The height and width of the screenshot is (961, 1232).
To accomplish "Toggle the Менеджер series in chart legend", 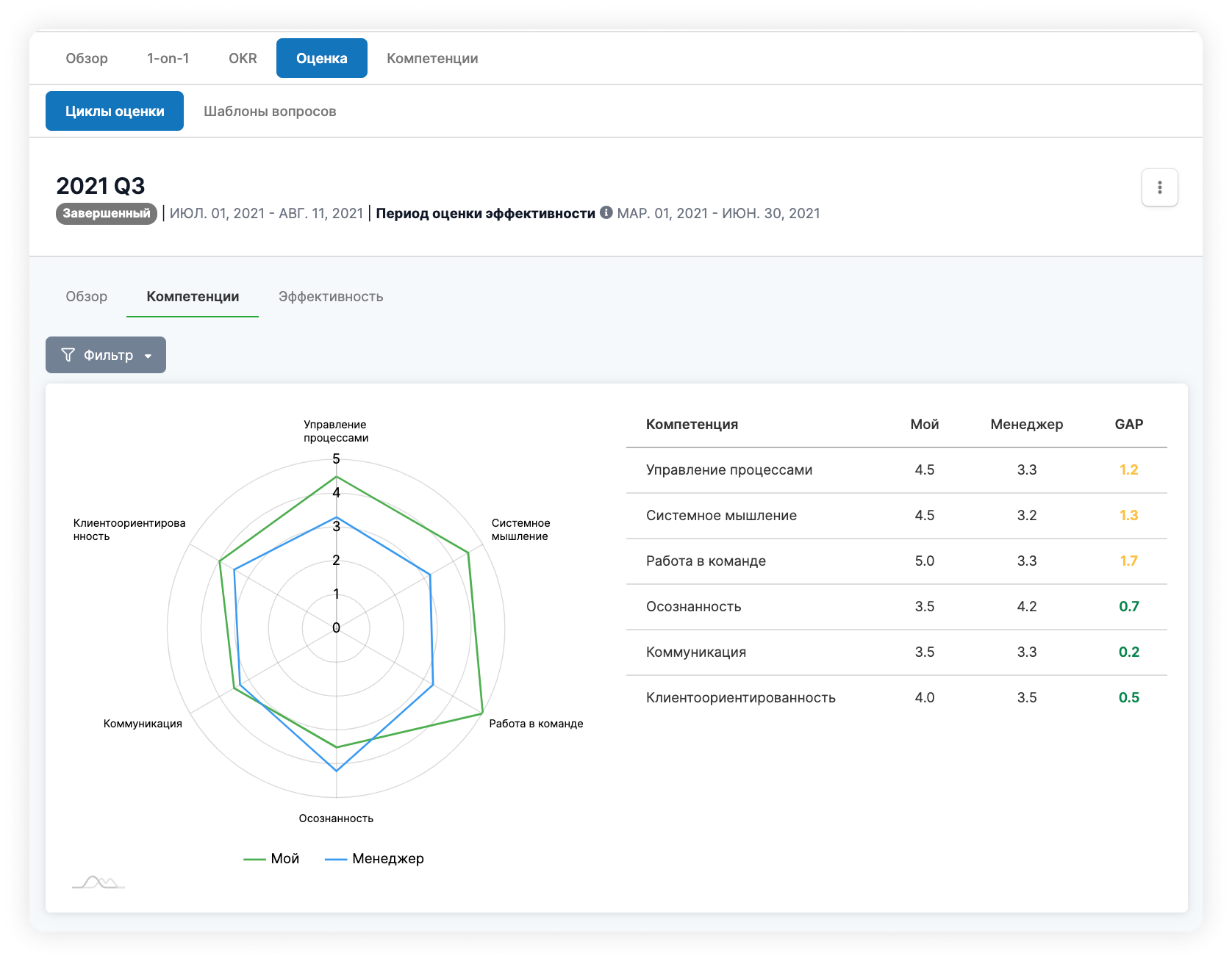I will [375, 858].
